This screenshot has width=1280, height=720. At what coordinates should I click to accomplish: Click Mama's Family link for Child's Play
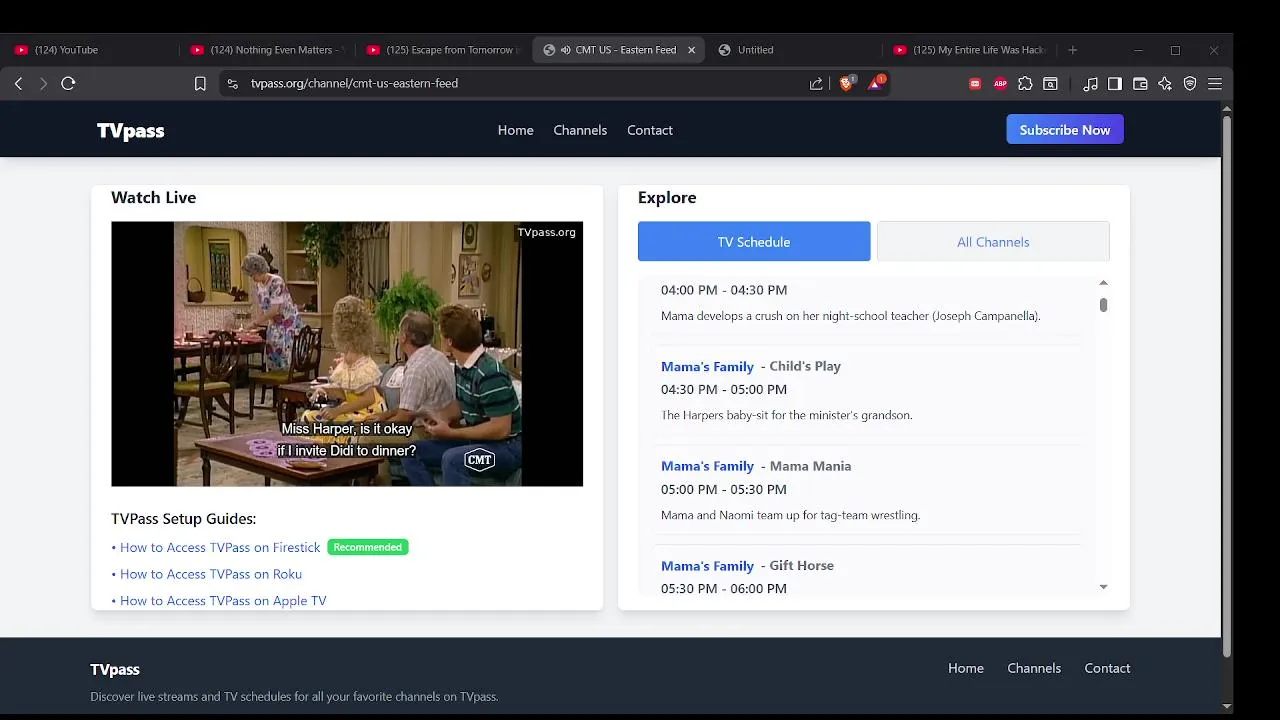click(x=707, y=366)
